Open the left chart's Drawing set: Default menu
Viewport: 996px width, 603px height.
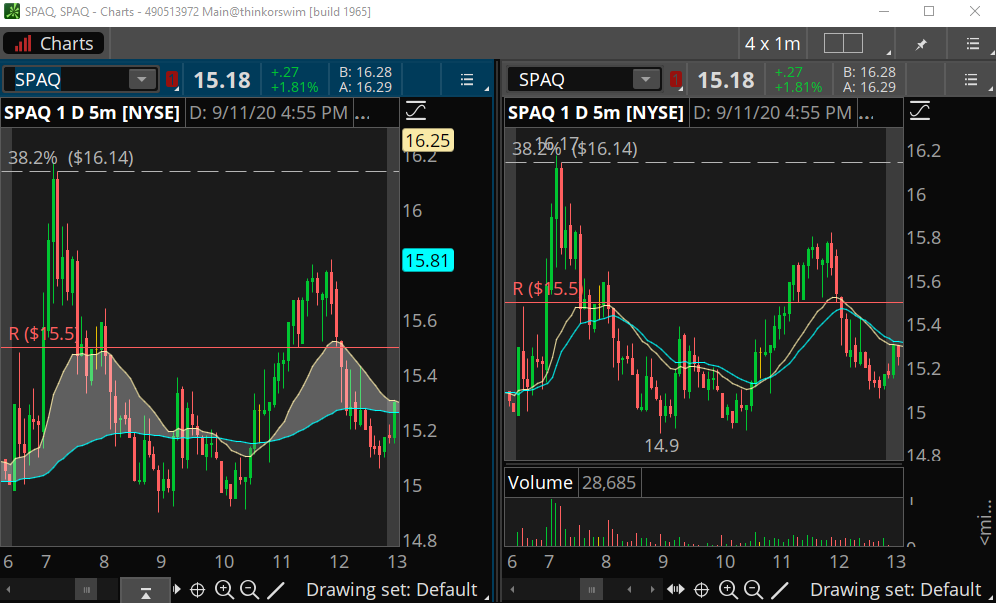[392, 590]
